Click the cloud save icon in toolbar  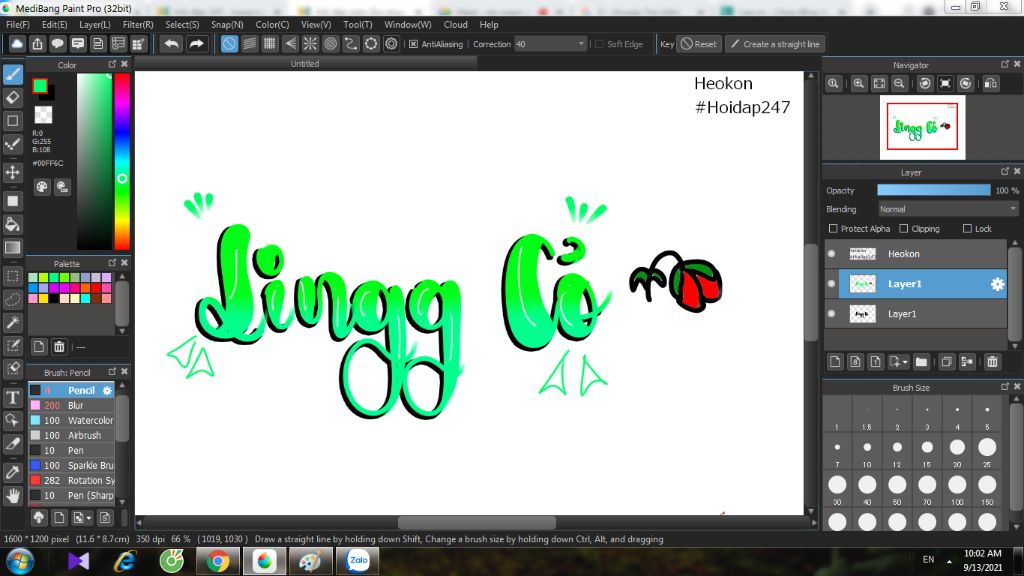click(17, 44)
